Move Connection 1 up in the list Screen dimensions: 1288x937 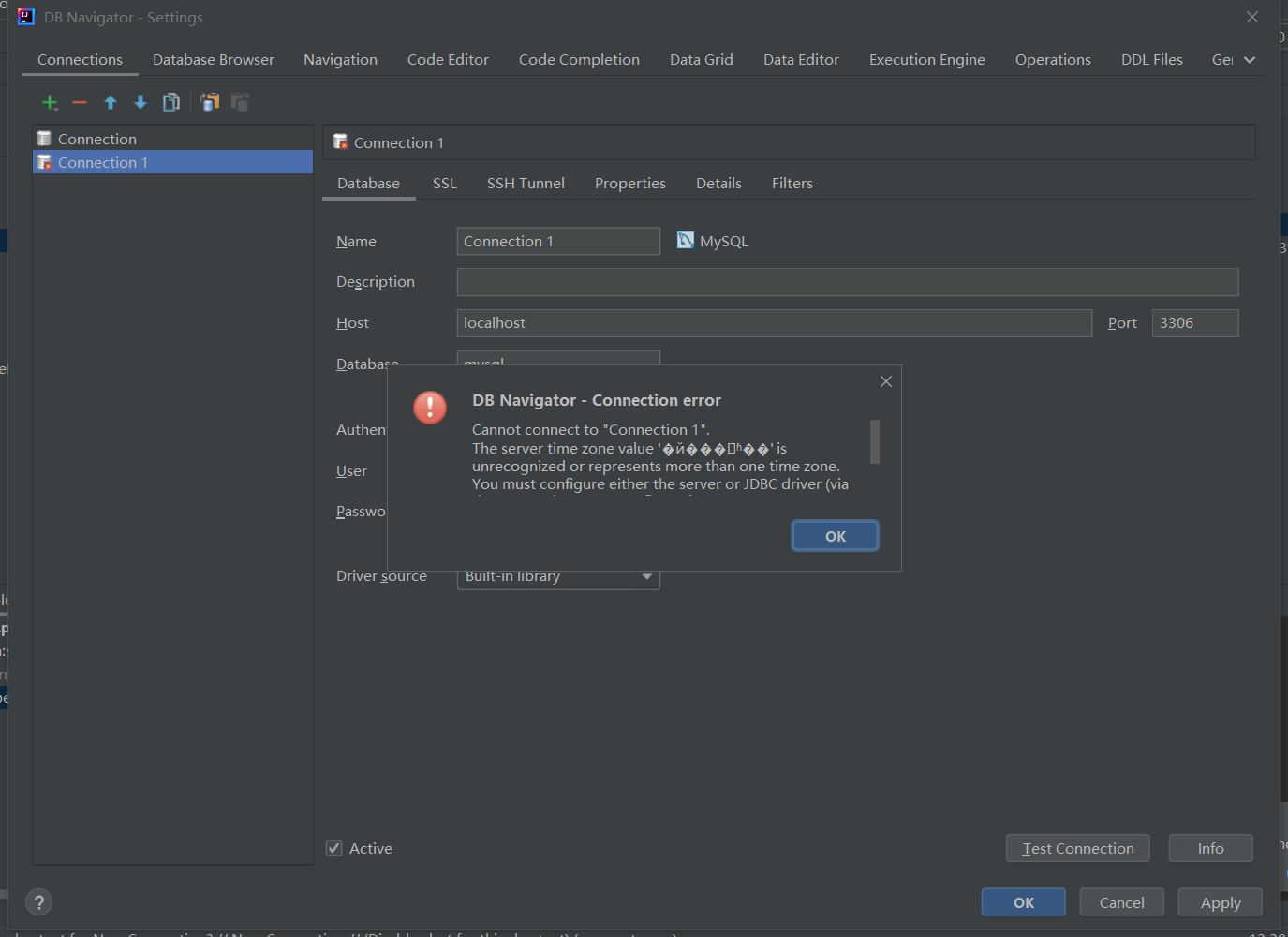[110, 102]
